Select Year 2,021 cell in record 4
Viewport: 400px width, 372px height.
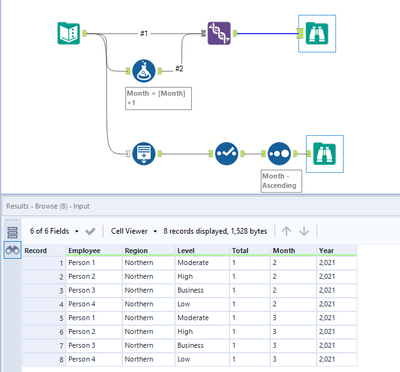click(x=337, y=304)
